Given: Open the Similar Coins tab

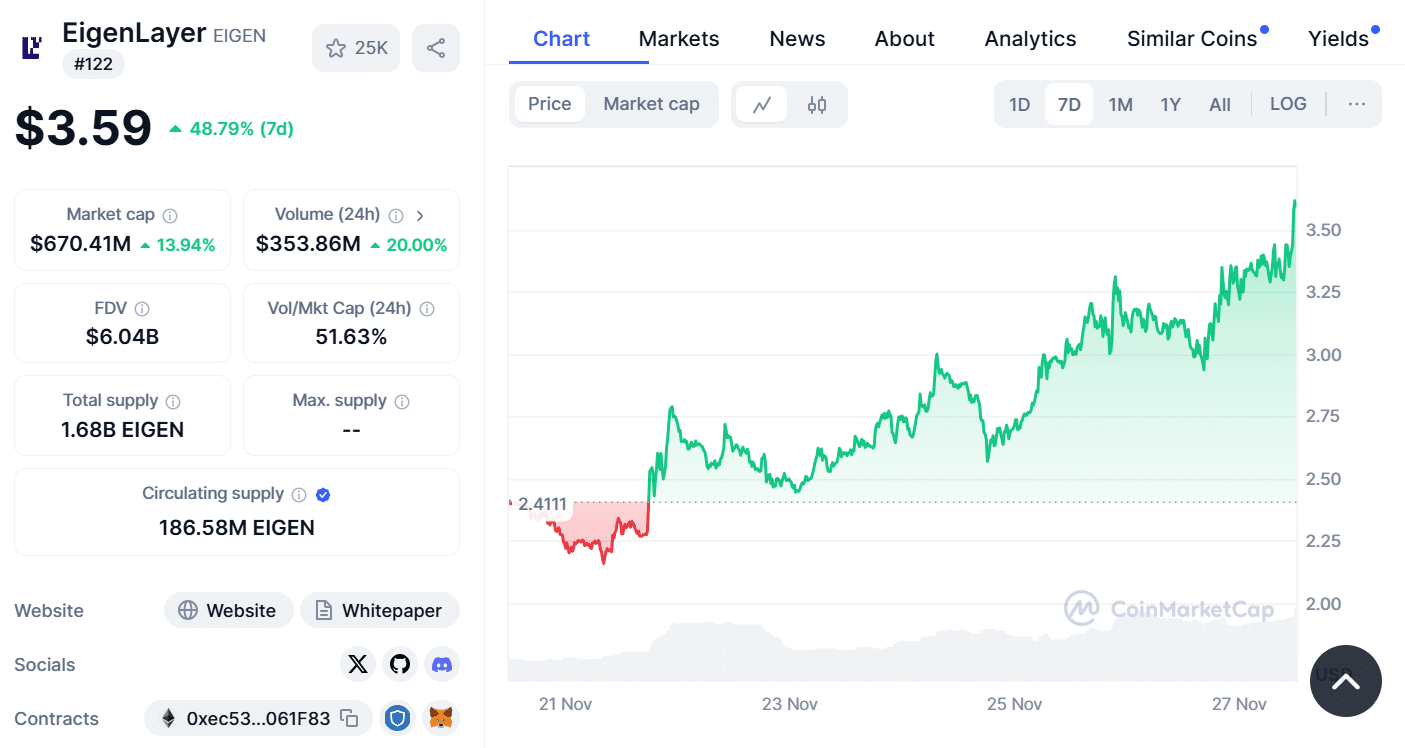Looking at the screenshot, I should click(1192, 39).
